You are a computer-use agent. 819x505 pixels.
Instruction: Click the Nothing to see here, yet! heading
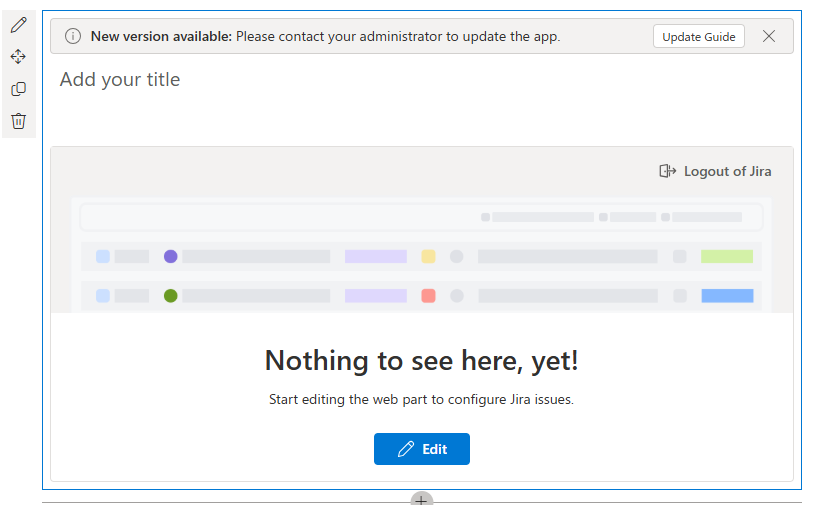pos(421,360)
